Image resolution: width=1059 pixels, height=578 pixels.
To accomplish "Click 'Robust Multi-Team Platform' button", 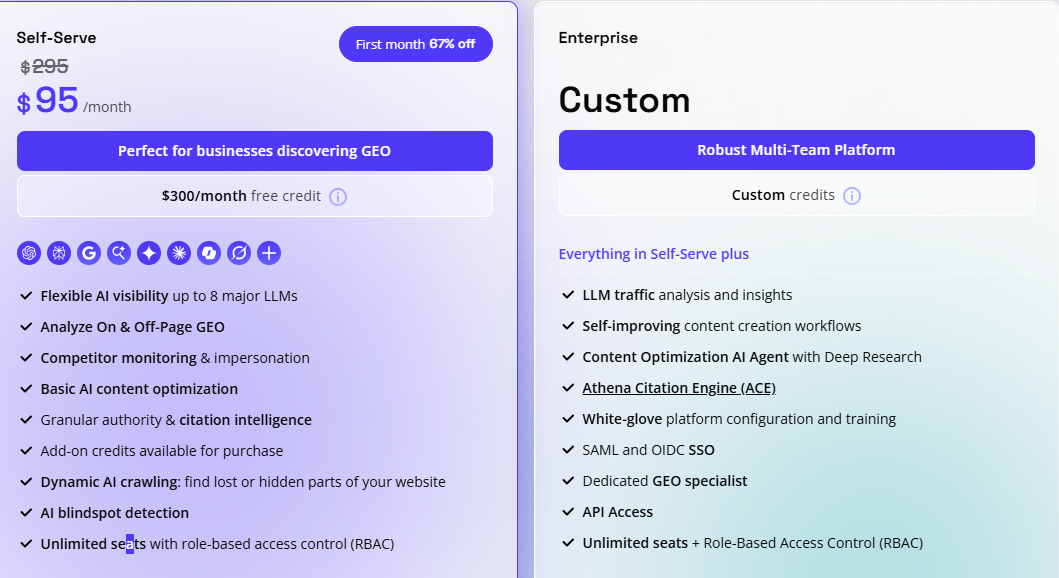I will point(796,150).
